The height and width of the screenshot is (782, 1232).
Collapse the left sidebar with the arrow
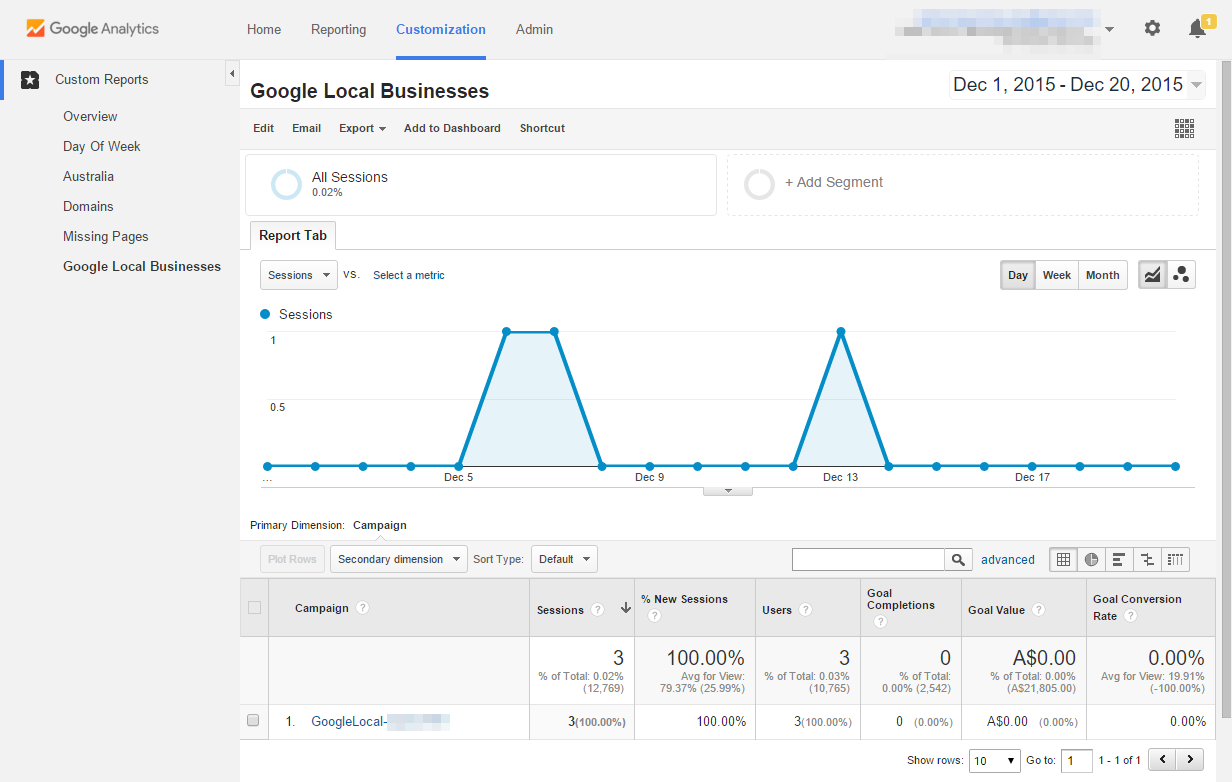tap(232, 74)
